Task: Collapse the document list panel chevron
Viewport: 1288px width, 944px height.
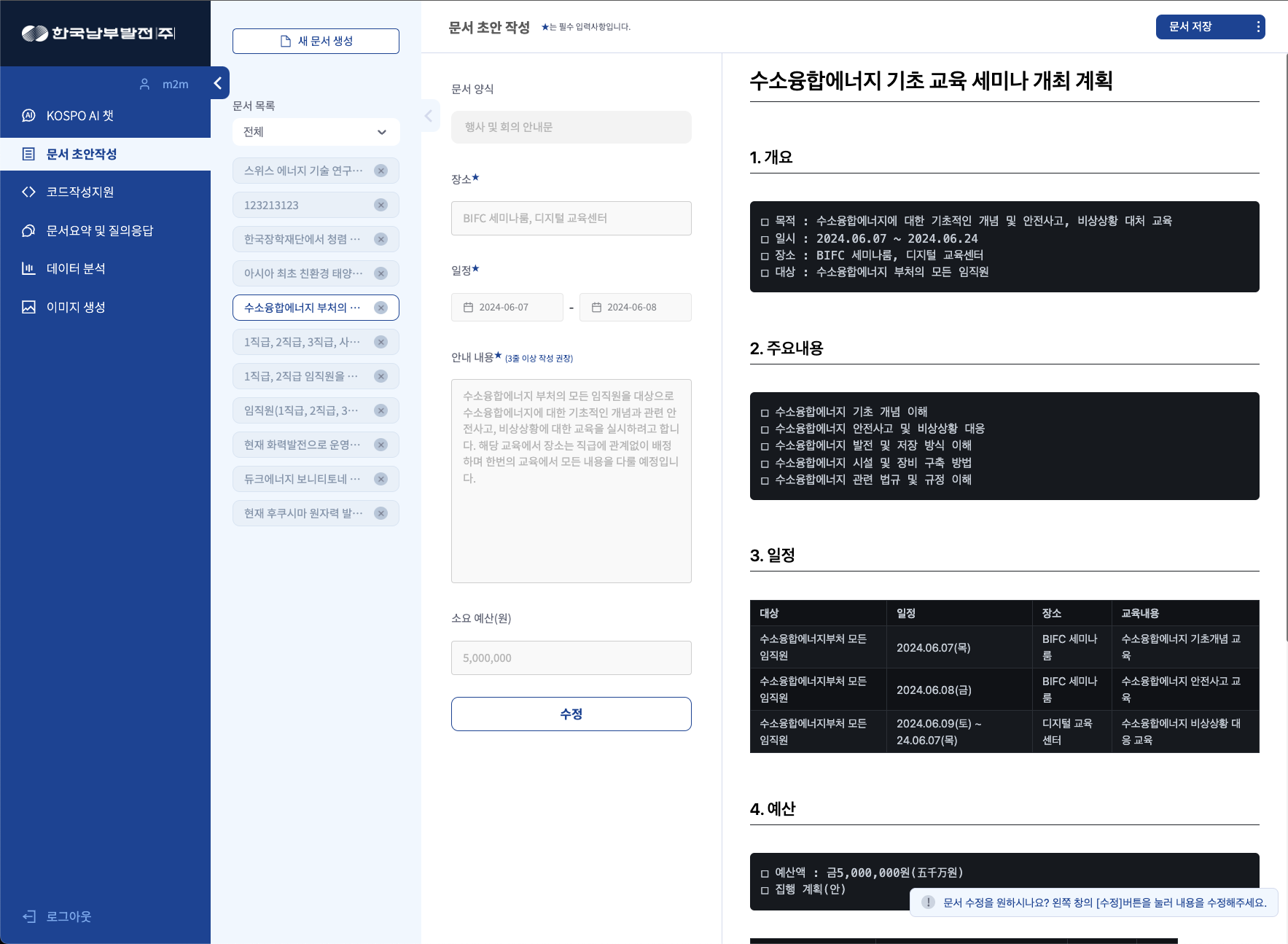Action: [429, 115]
